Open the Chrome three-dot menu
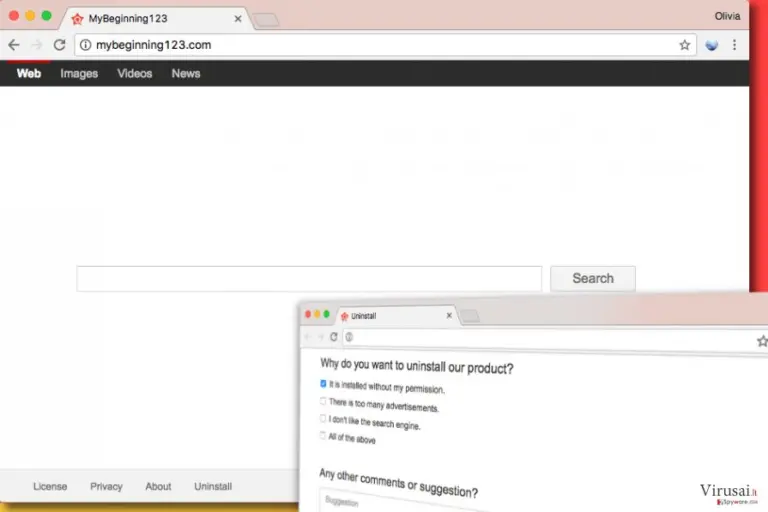The width and height of the screenshot is (768, 512). (x=734, y=45)
